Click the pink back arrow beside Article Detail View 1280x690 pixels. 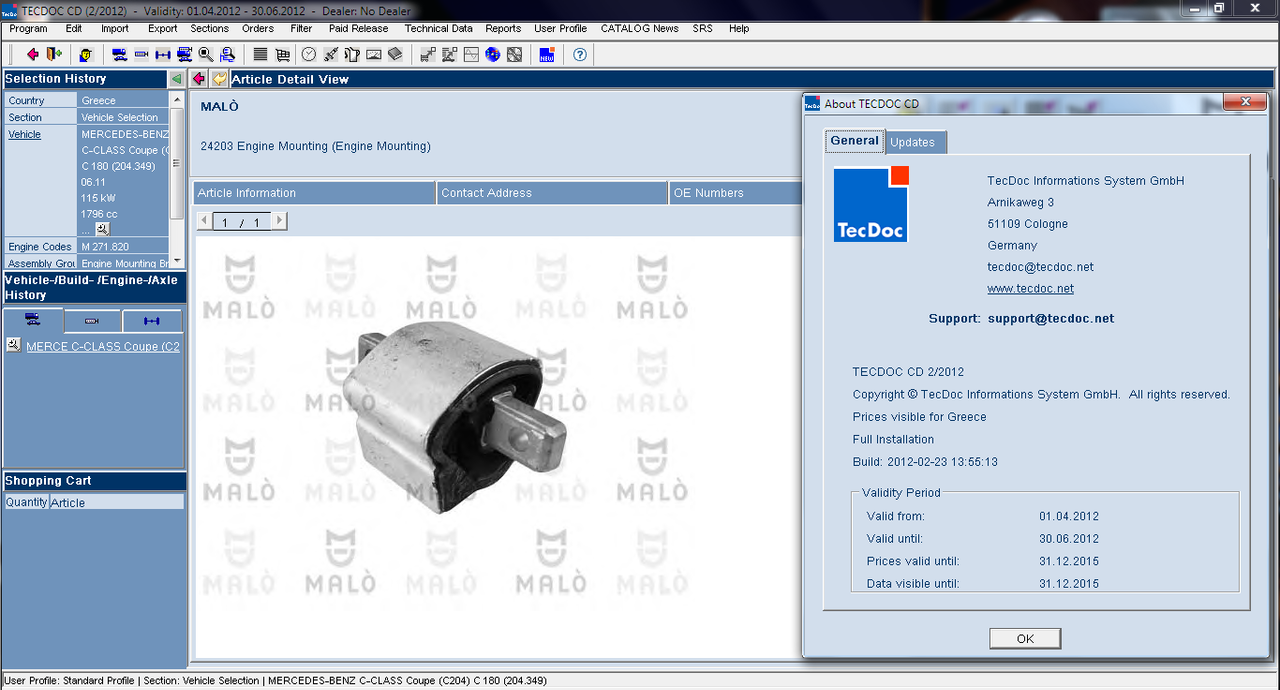click(199, 79)
